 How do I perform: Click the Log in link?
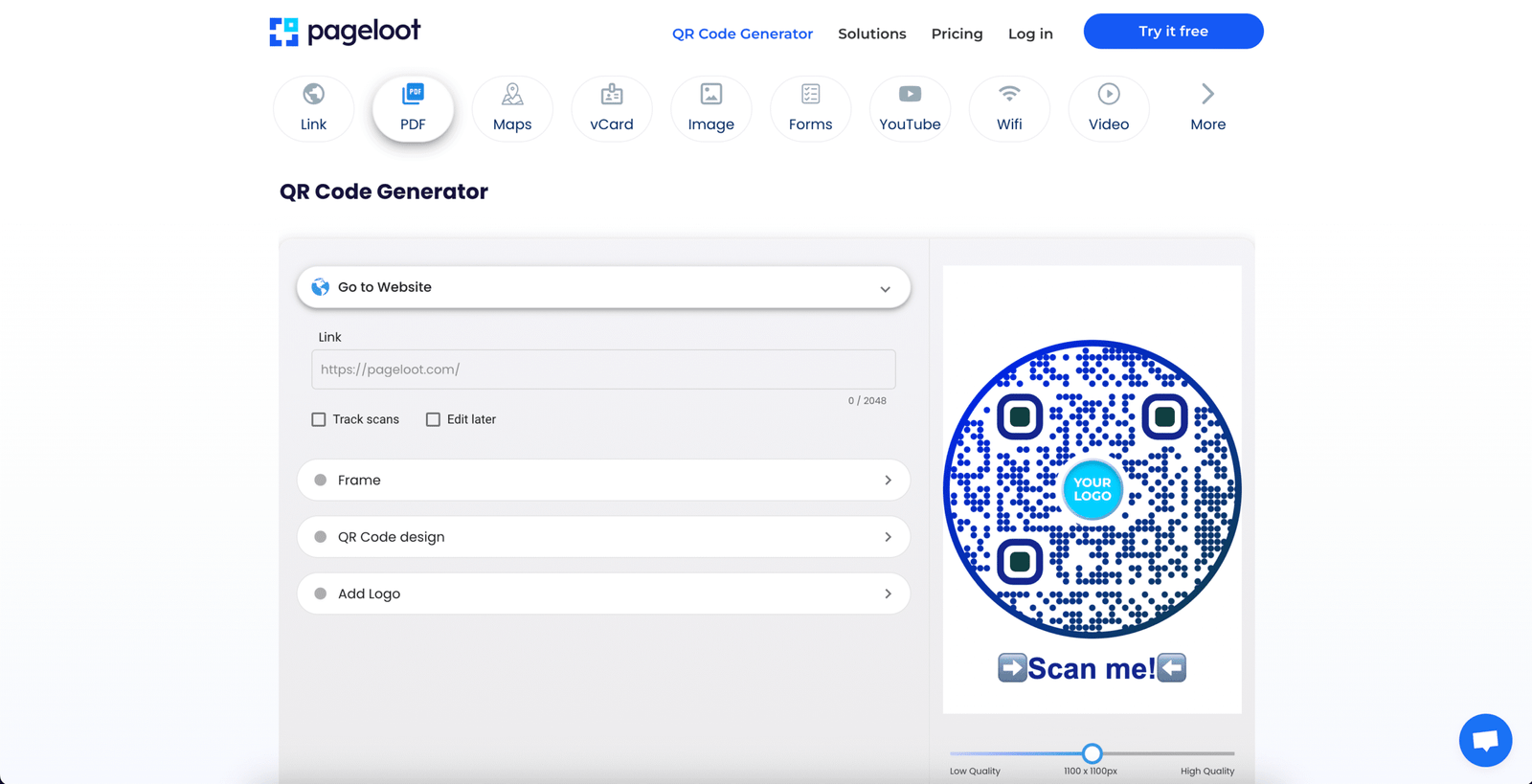(x=1030, y=34)
